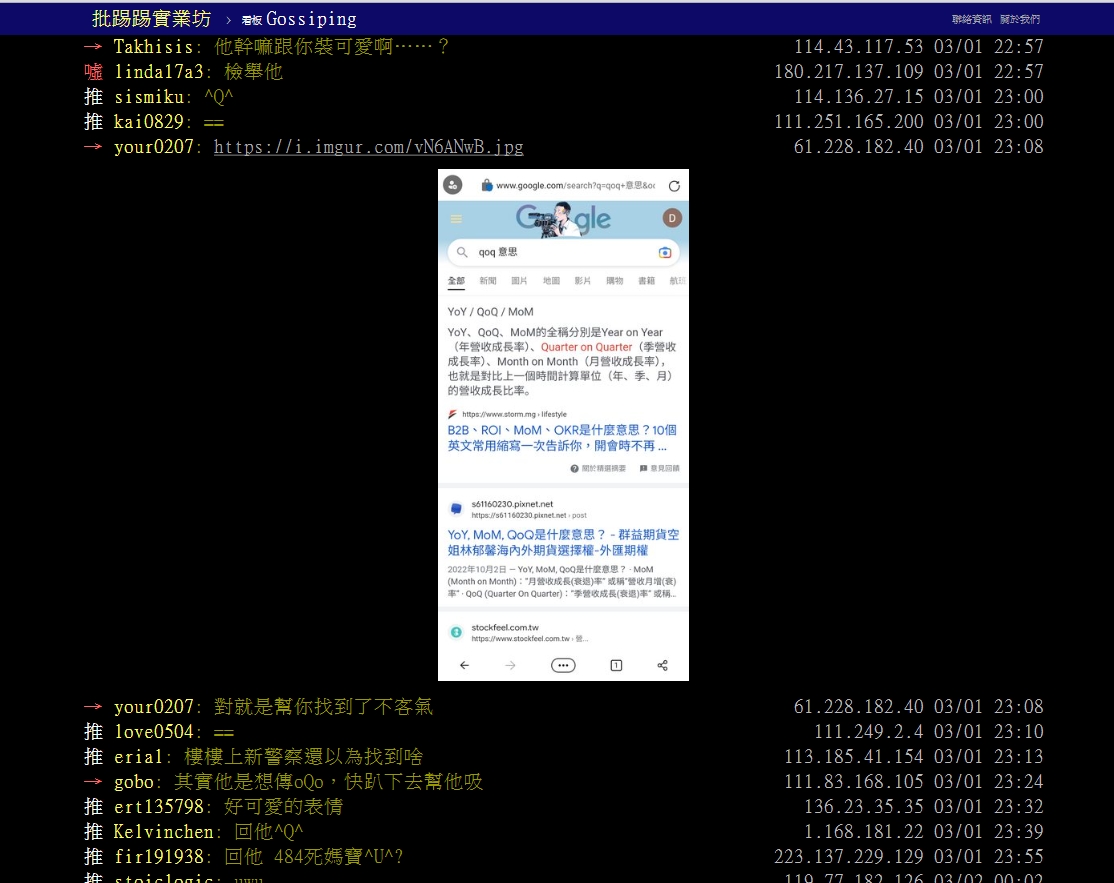Click the pixnet.net site favicon
The height and width of the screenshot is (883, 1114).
point(456,509)
